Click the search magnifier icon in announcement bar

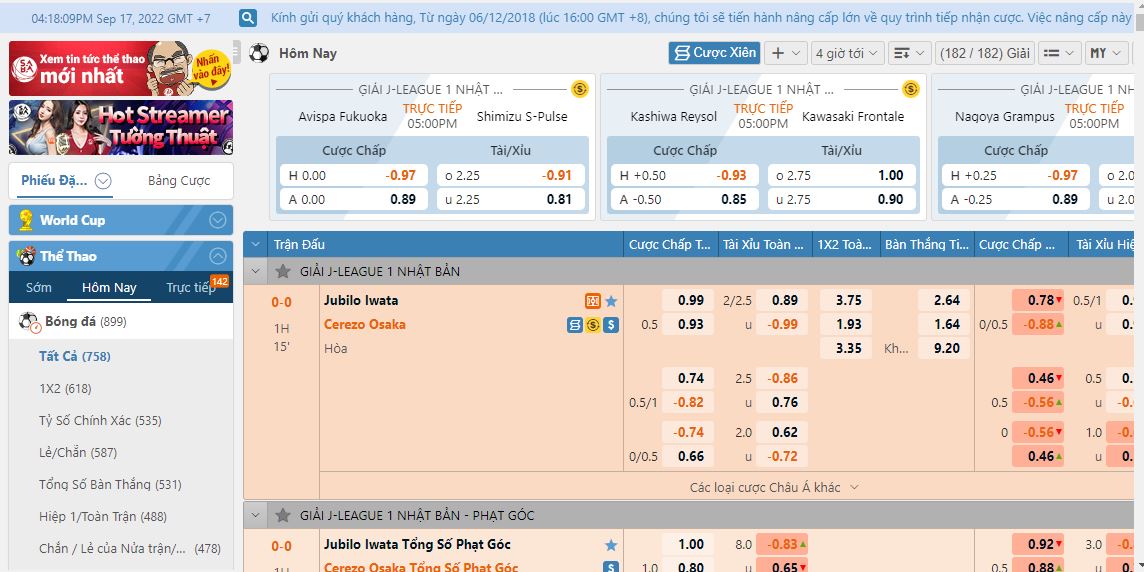point(248,18)
